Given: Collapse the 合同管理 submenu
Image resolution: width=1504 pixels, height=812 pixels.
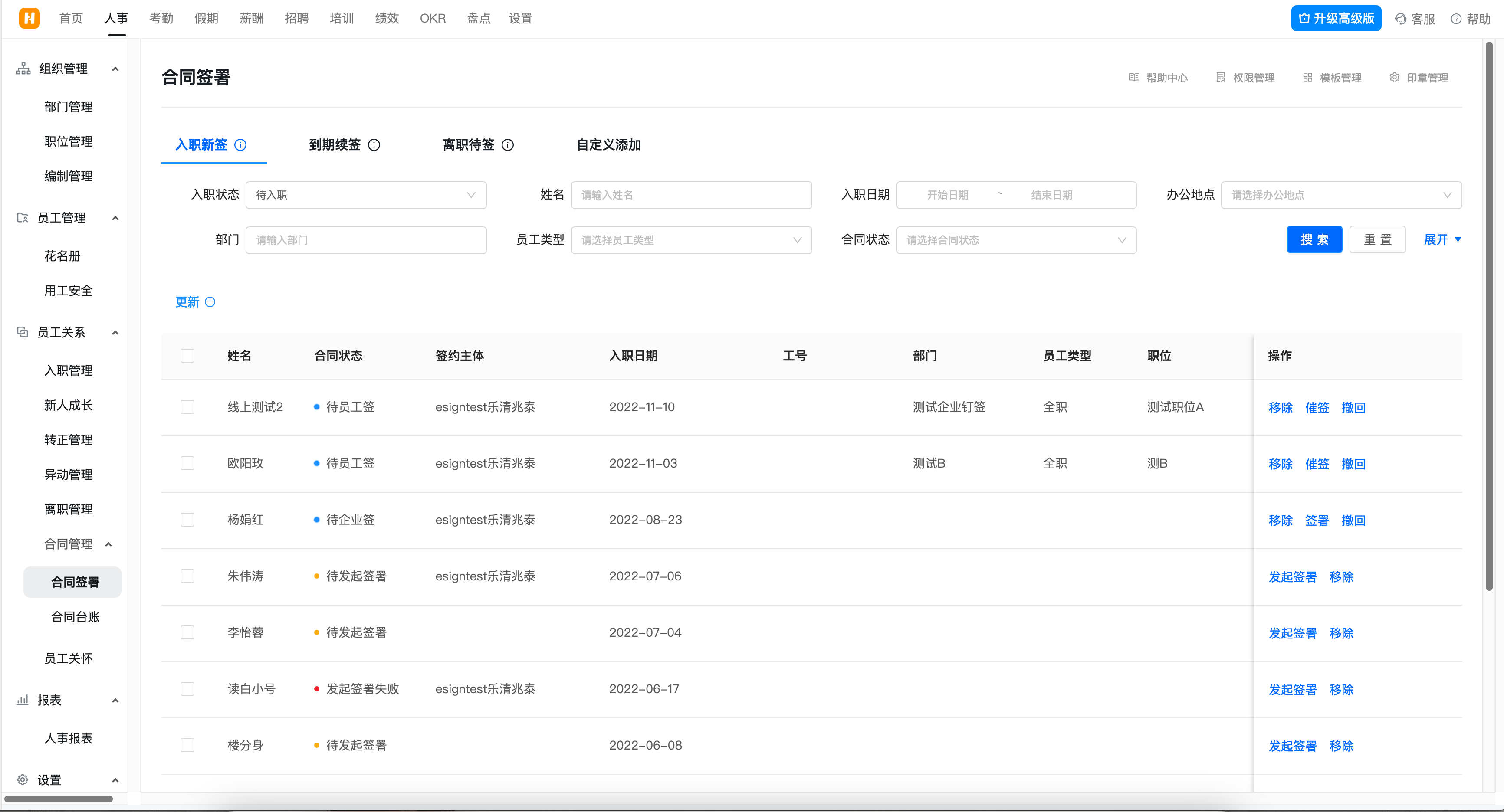Looking at the screenshot, I should click(108, 544).
